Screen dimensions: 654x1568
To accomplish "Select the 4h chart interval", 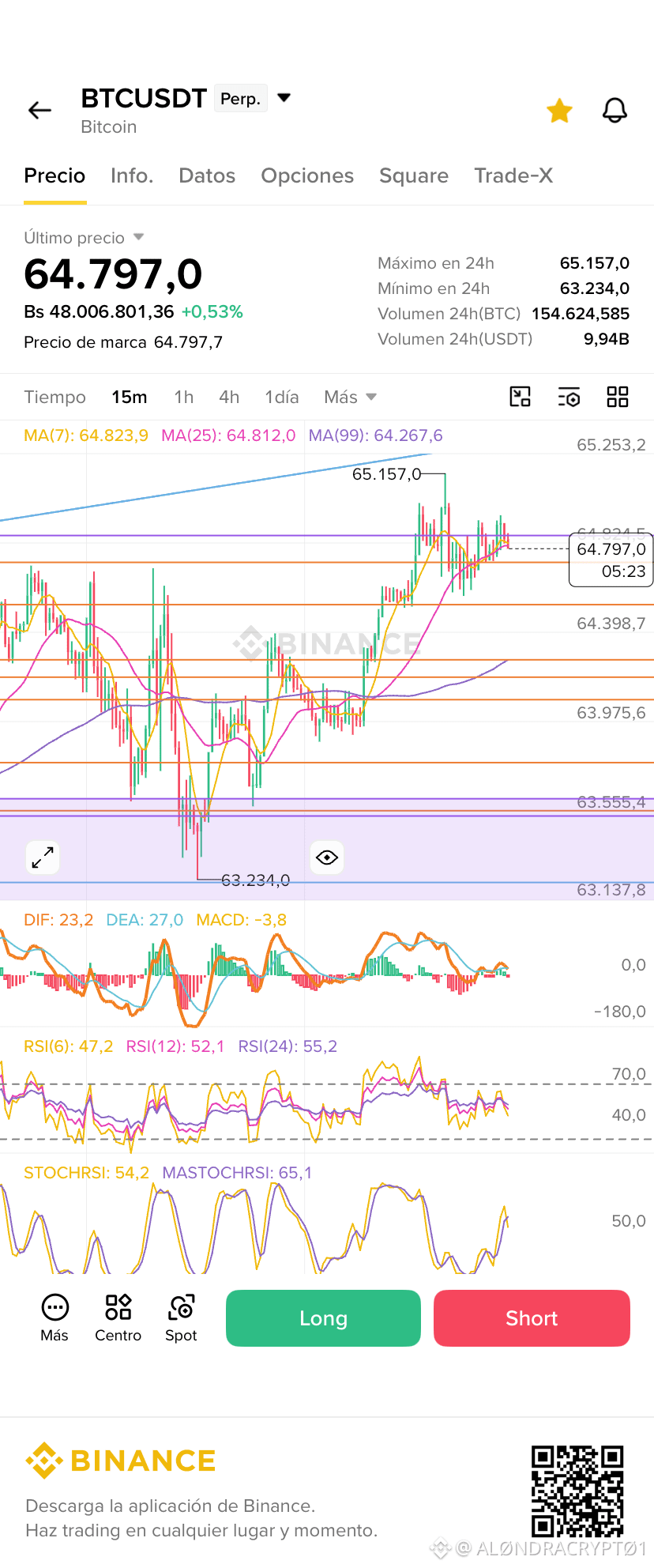I will coord(229,397).
